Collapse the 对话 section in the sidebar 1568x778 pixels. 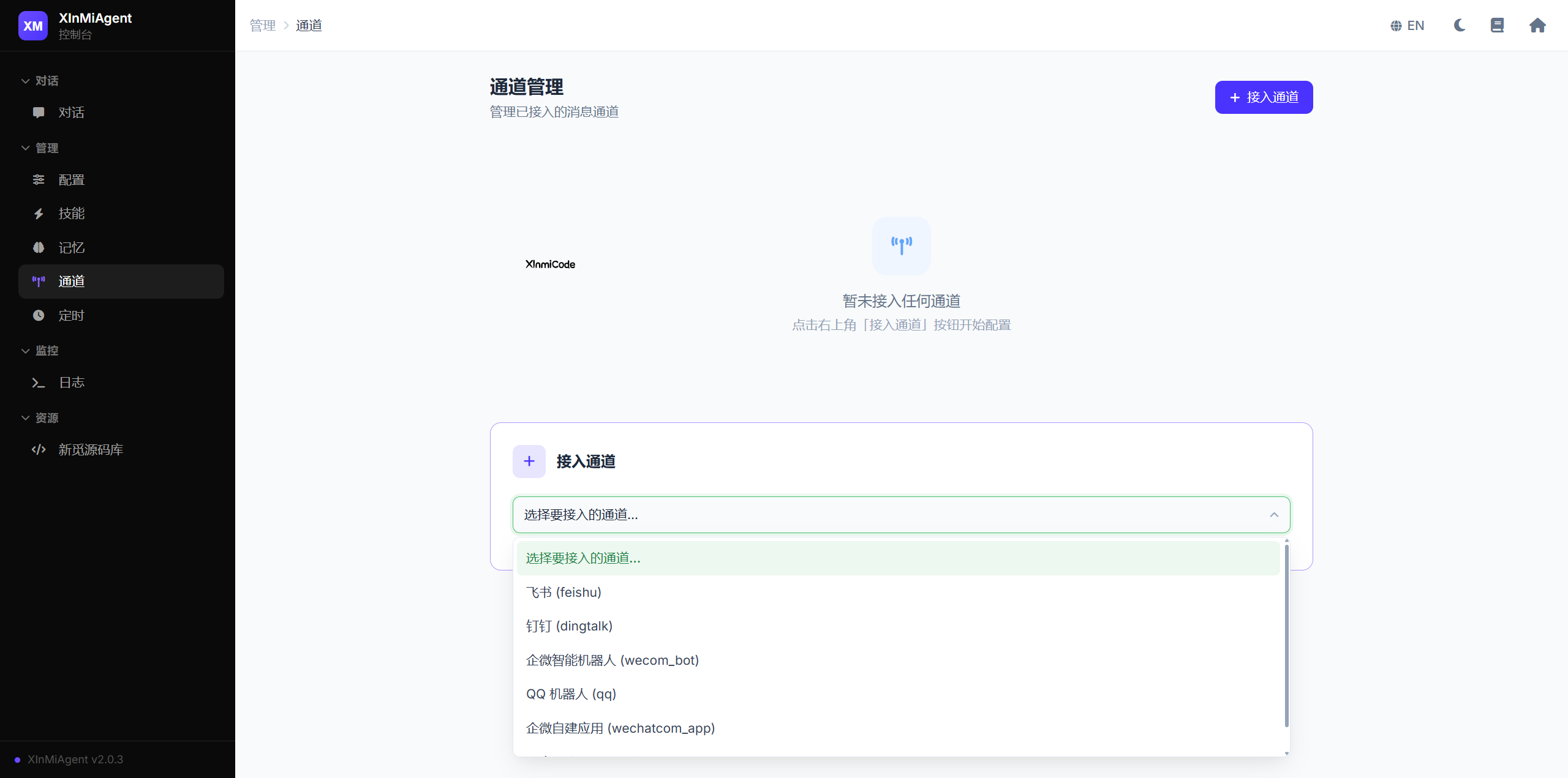(26, 81)
